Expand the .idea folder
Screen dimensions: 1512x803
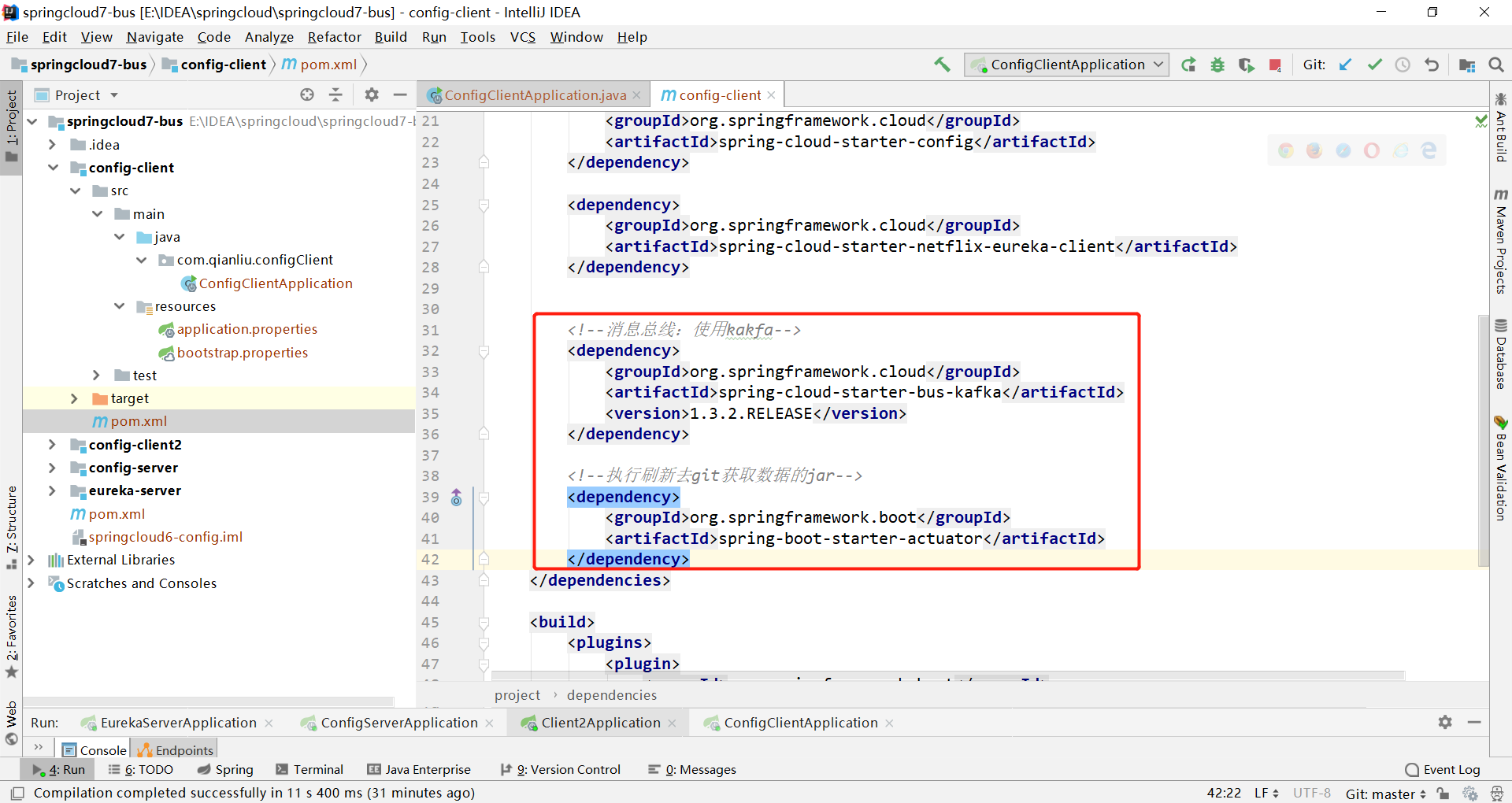click(x=53, y=145)
